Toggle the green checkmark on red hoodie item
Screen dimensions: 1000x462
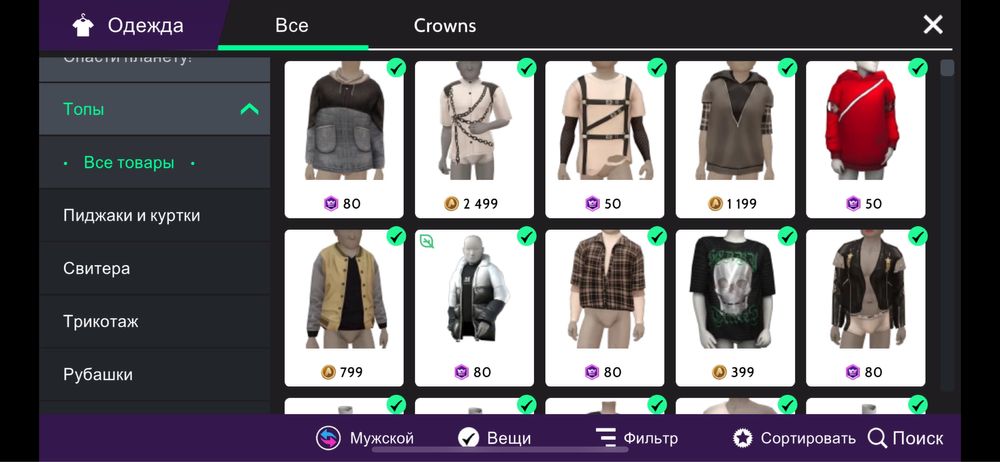(x=917, y=67)
